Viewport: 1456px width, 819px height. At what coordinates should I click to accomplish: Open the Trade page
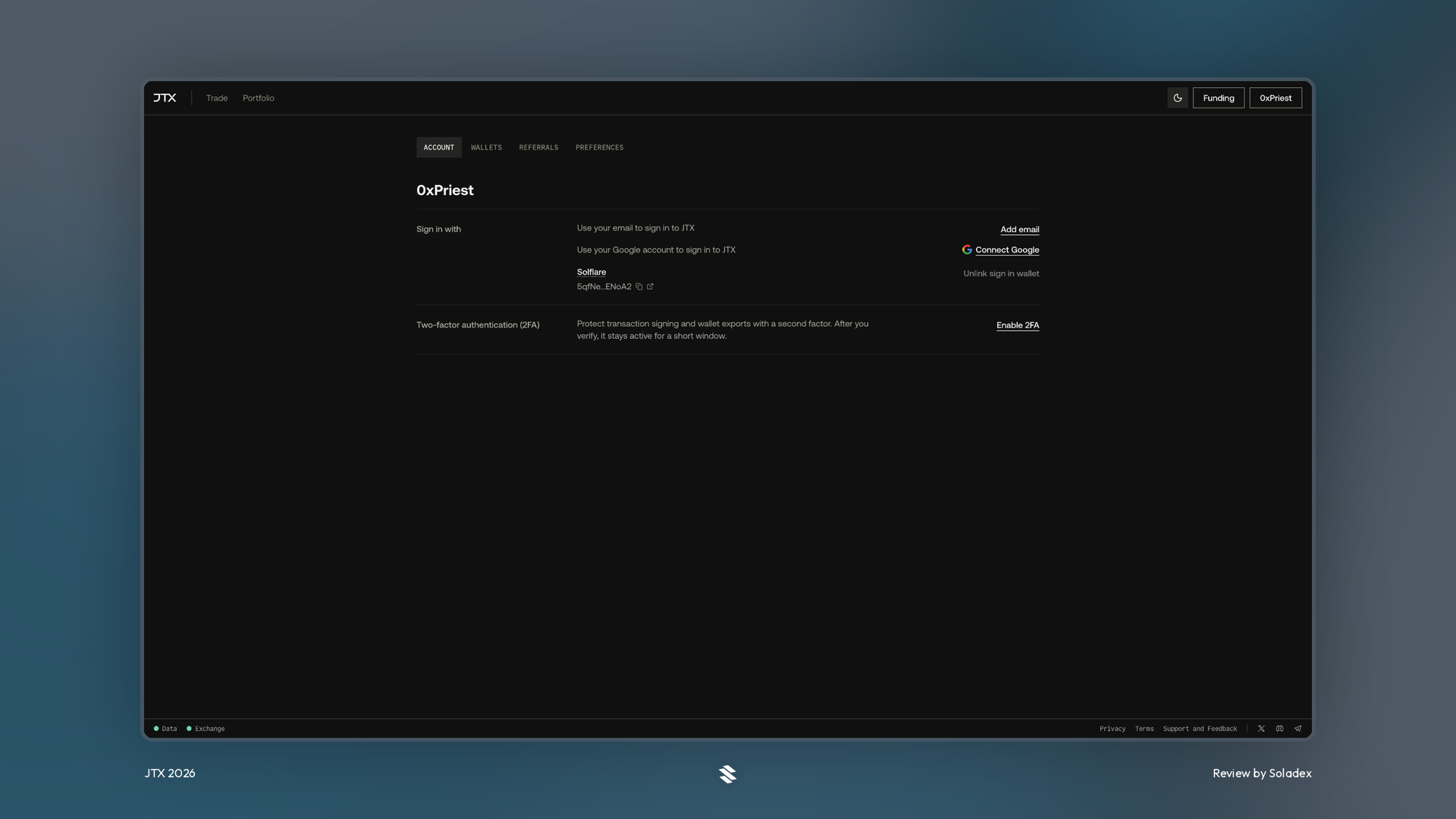[x=217, y=98]
